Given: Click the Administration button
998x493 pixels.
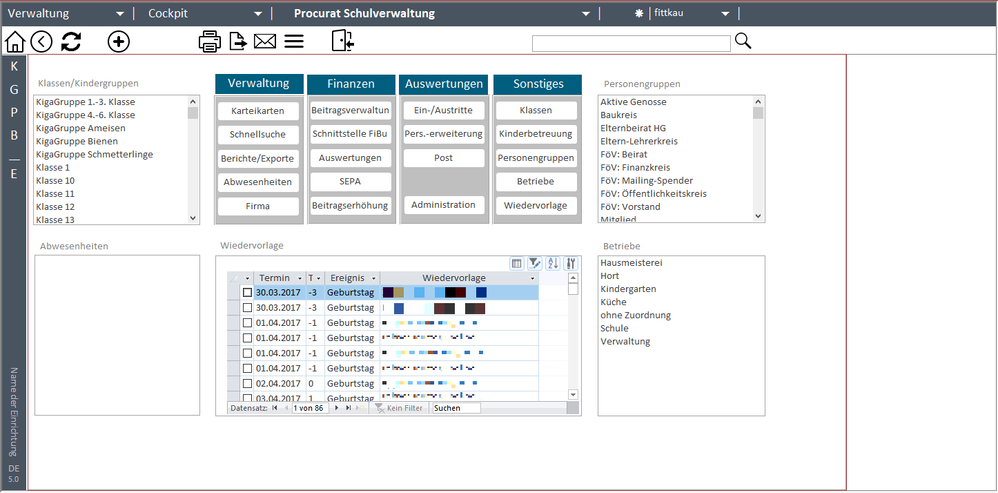Looking at the screenshot, I should (444, 205).
